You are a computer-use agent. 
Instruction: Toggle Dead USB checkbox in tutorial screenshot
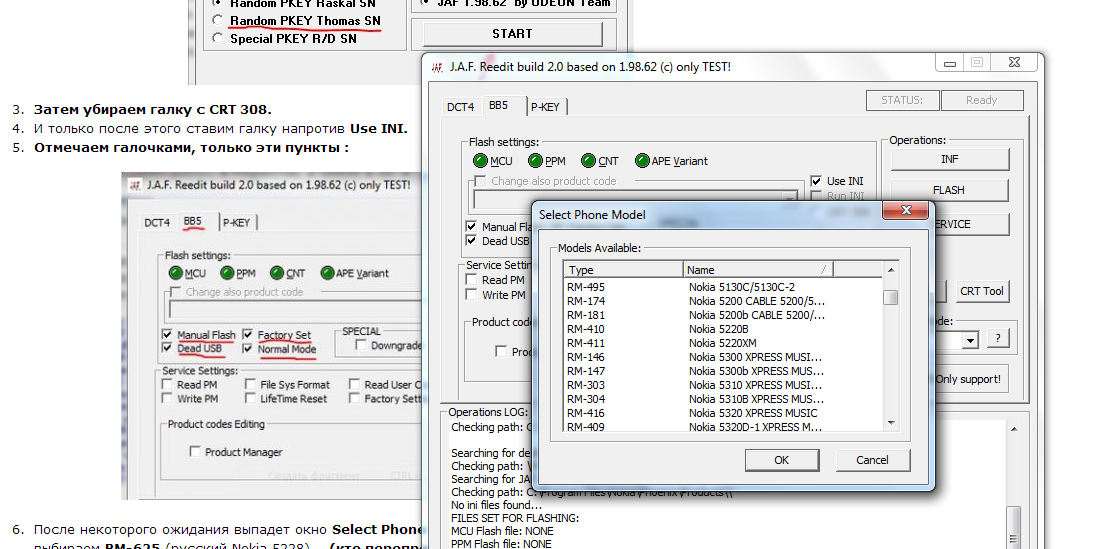(167, 349)
